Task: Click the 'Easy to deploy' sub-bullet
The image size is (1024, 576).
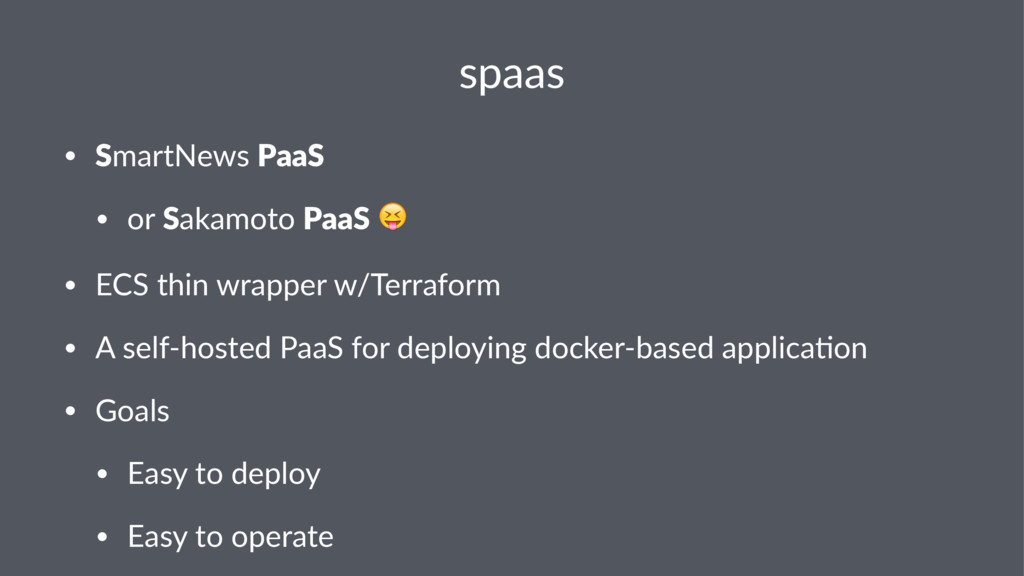Action: tap(224, 474)
